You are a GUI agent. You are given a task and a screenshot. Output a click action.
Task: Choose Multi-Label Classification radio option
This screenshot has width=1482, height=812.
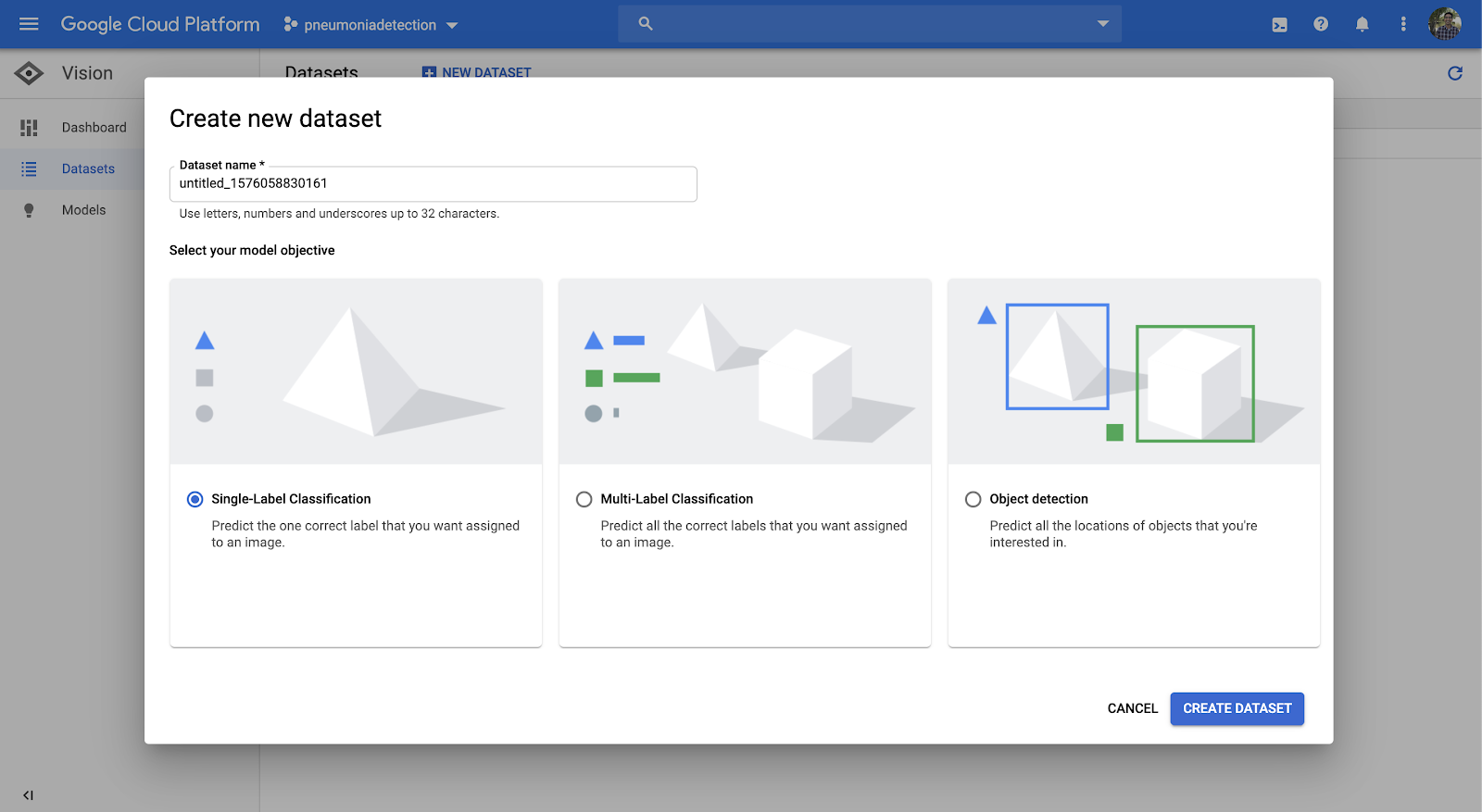(x=584, y=499)
